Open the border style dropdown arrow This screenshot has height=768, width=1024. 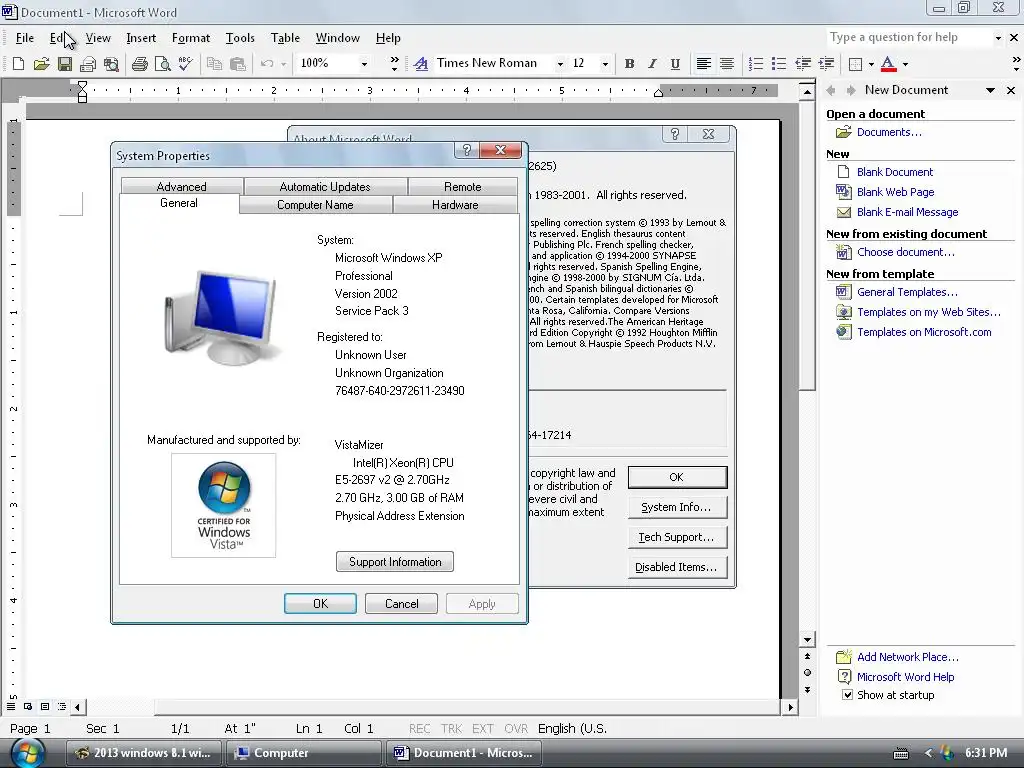[871, 63]
